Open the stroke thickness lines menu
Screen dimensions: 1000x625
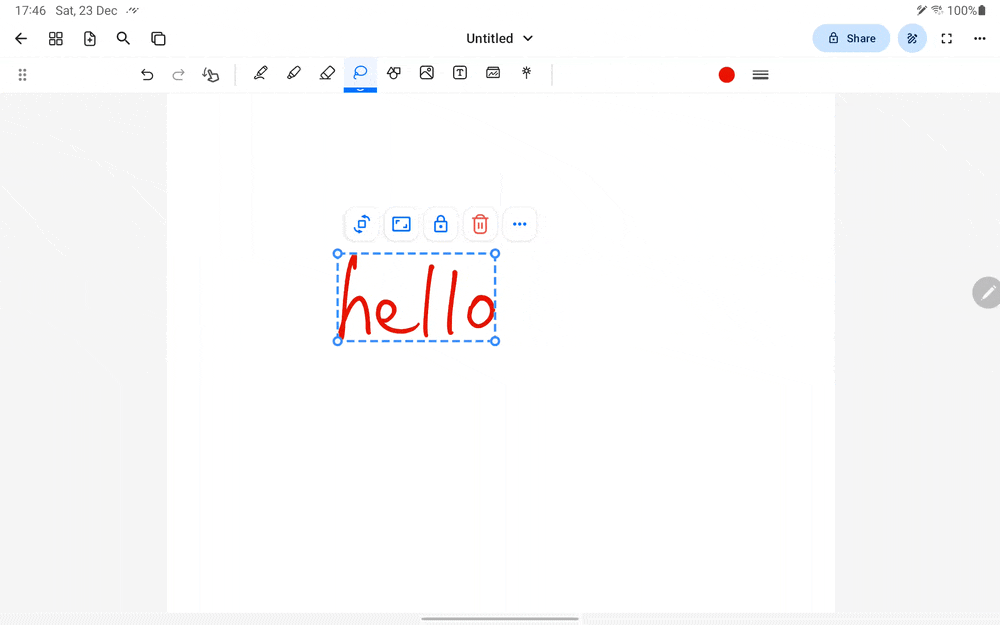point(760,75)
